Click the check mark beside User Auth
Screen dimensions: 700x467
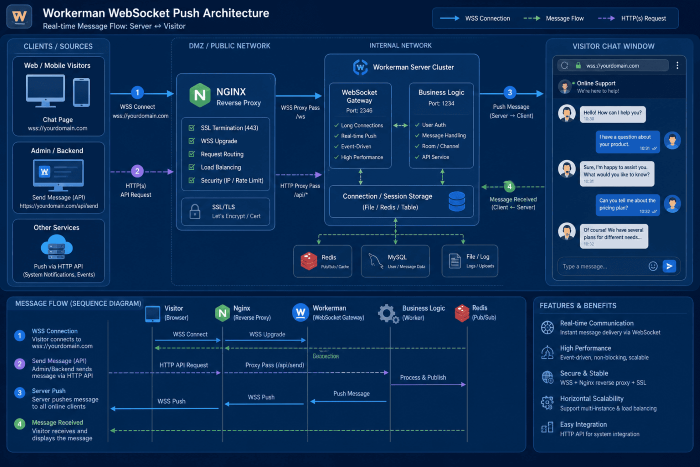(417, 125)
